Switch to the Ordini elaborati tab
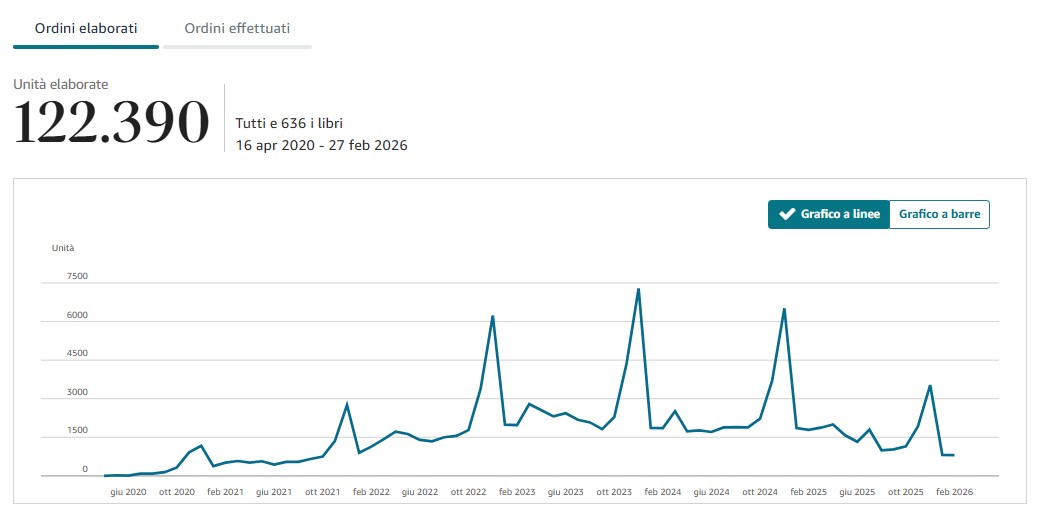The image size is (1042, 517). click(86, 28)
